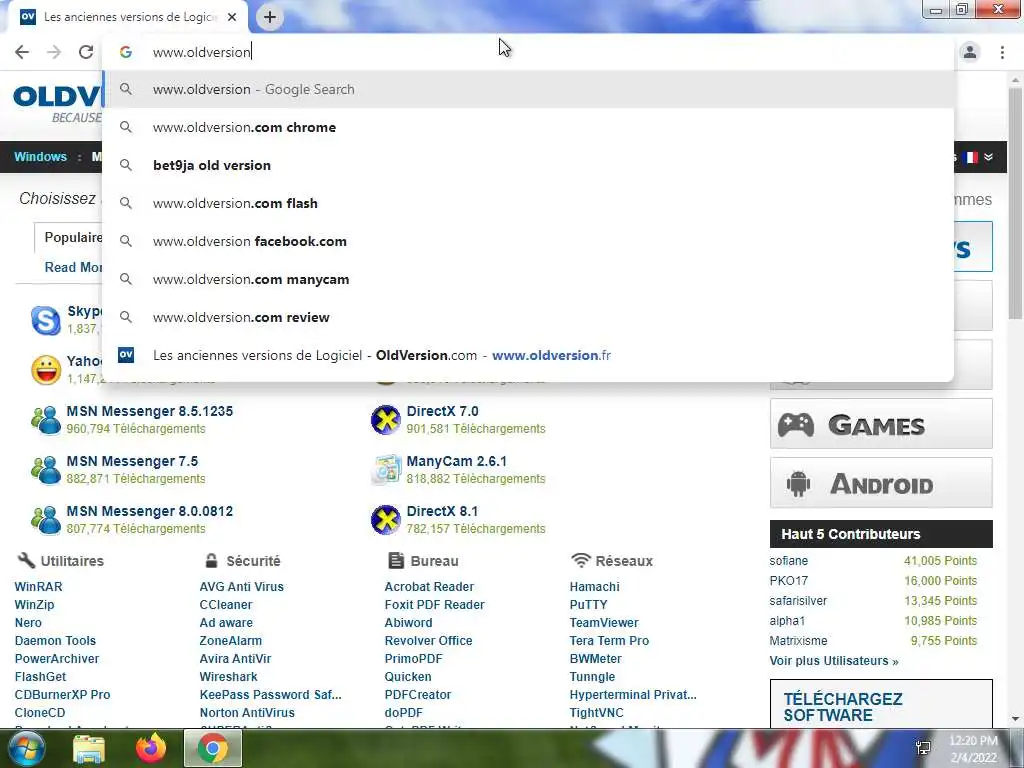This screenshot has width=1024, height=768.
Task: Click the address bar text field
Action: pyautogui.click(x=528, y=52)
